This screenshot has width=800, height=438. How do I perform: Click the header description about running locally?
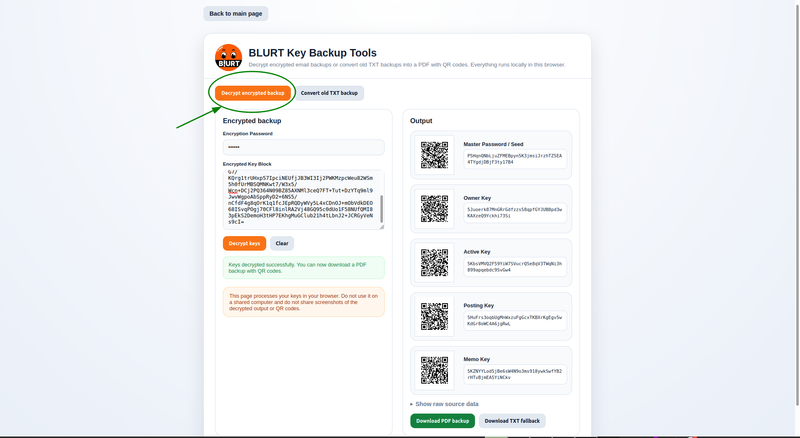[x=407, y=65]
